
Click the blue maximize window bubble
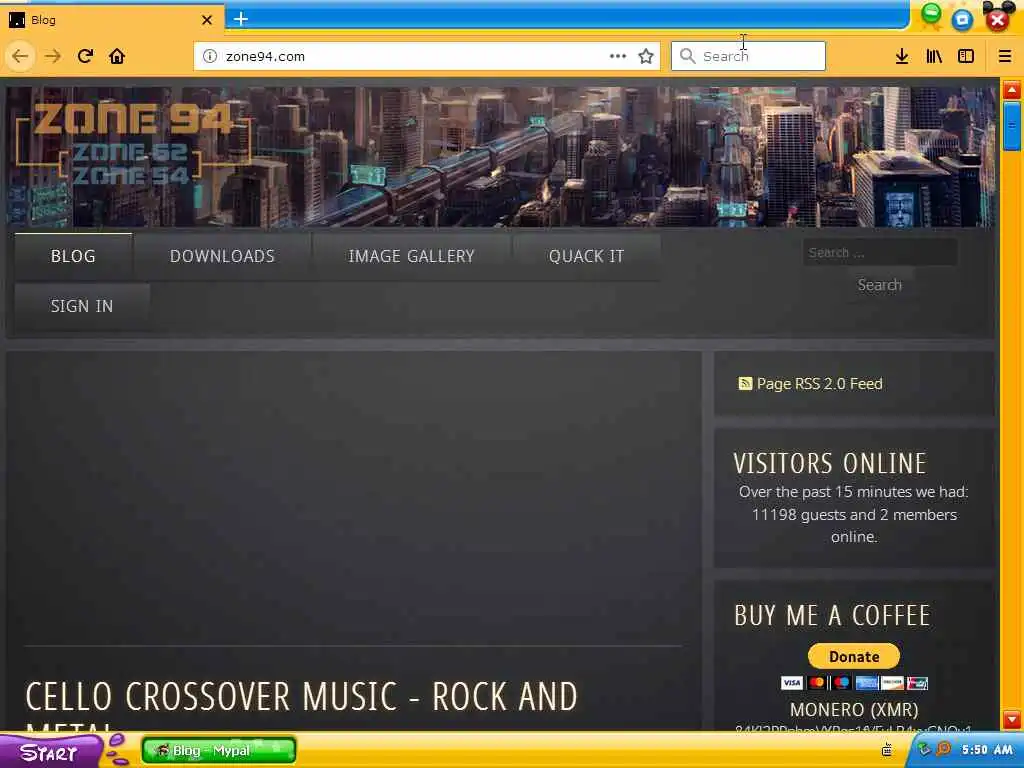coord(962,20)
